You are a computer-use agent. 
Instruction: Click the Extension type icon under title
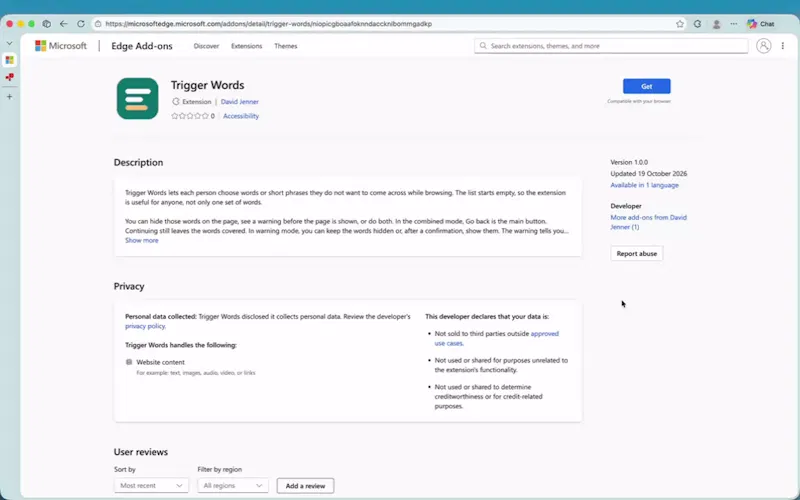point(176,102)
